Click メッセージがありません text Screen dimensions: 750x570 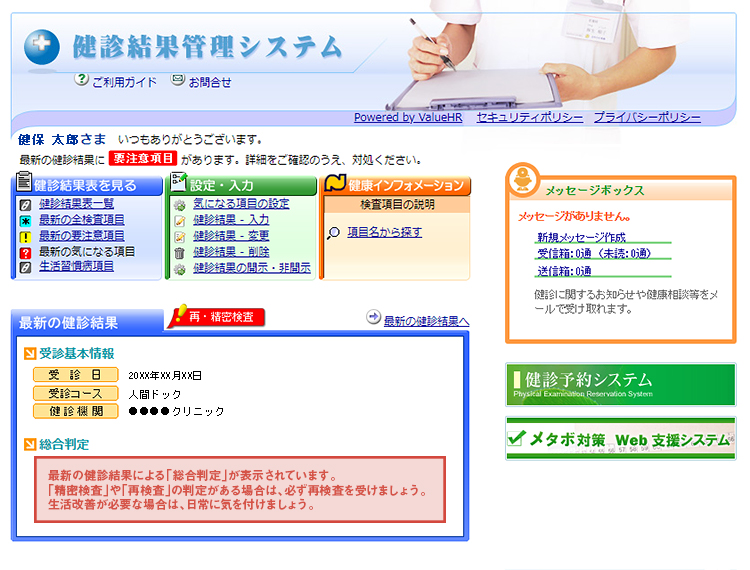[x=574, y=217]
